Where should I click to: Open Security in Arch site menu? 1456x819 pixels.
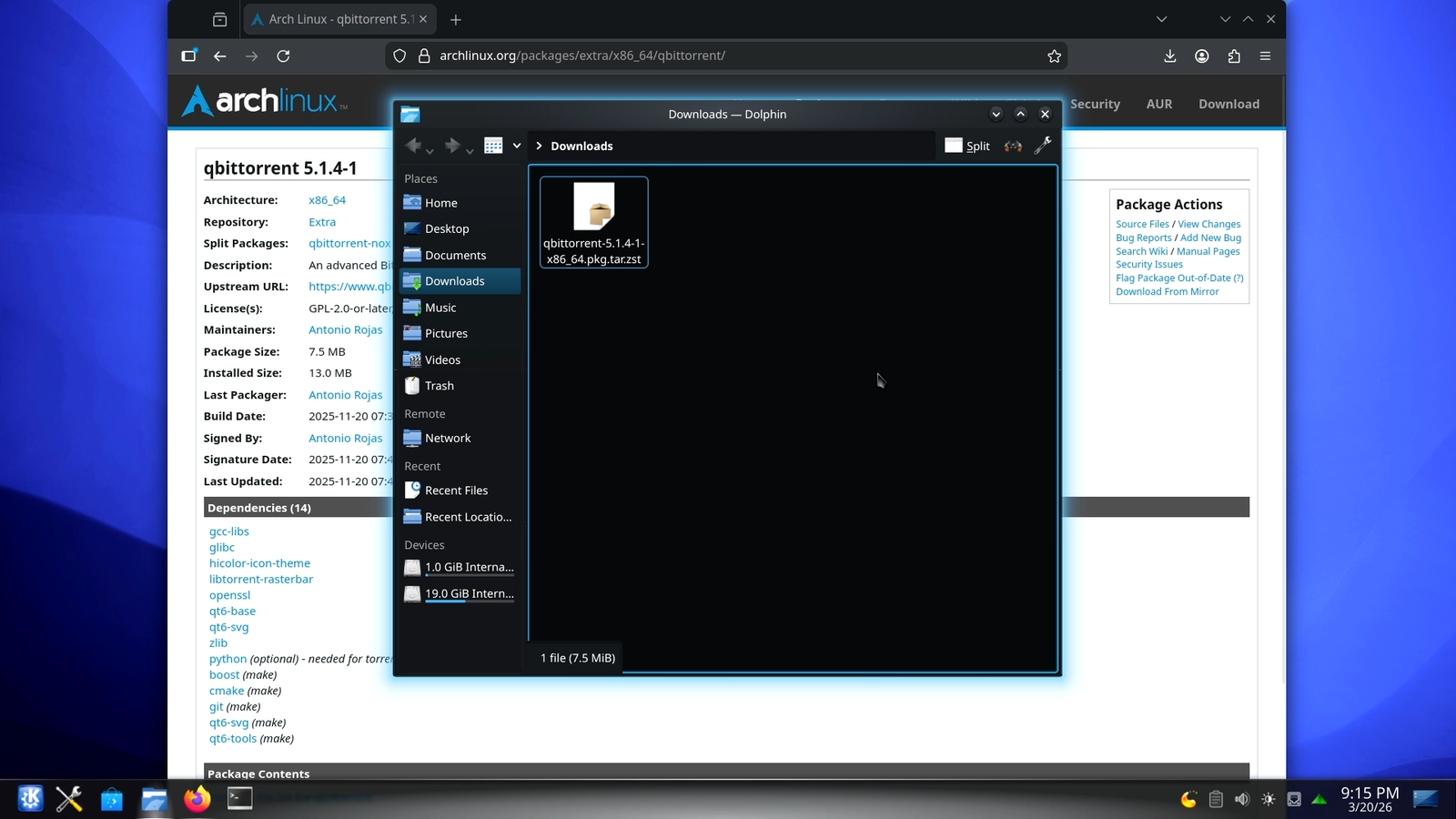point(1095,104)
